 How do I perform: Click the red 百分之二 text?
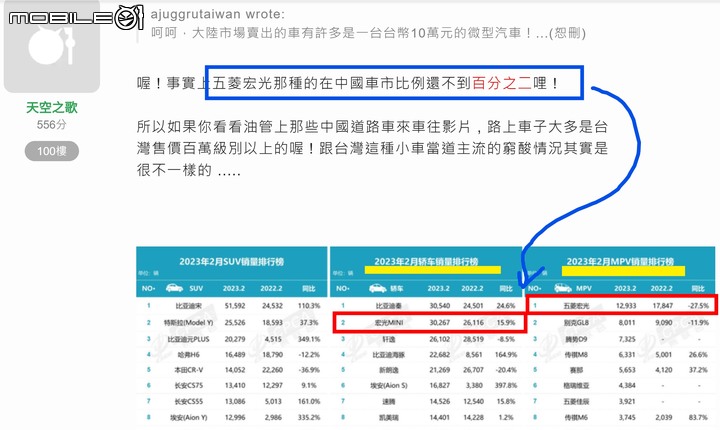point(502,83)
